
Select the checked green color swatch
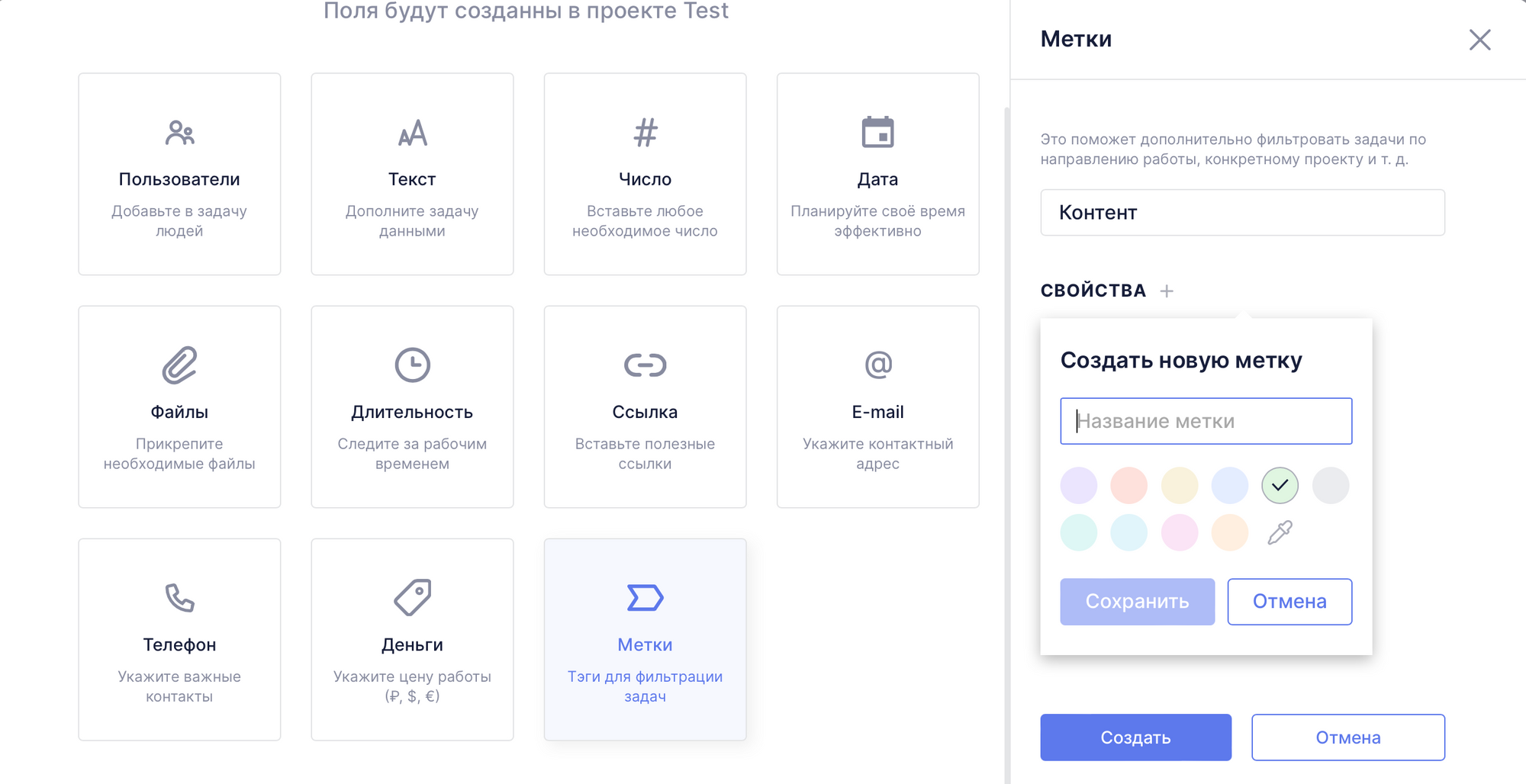(x=1280, y=485)
